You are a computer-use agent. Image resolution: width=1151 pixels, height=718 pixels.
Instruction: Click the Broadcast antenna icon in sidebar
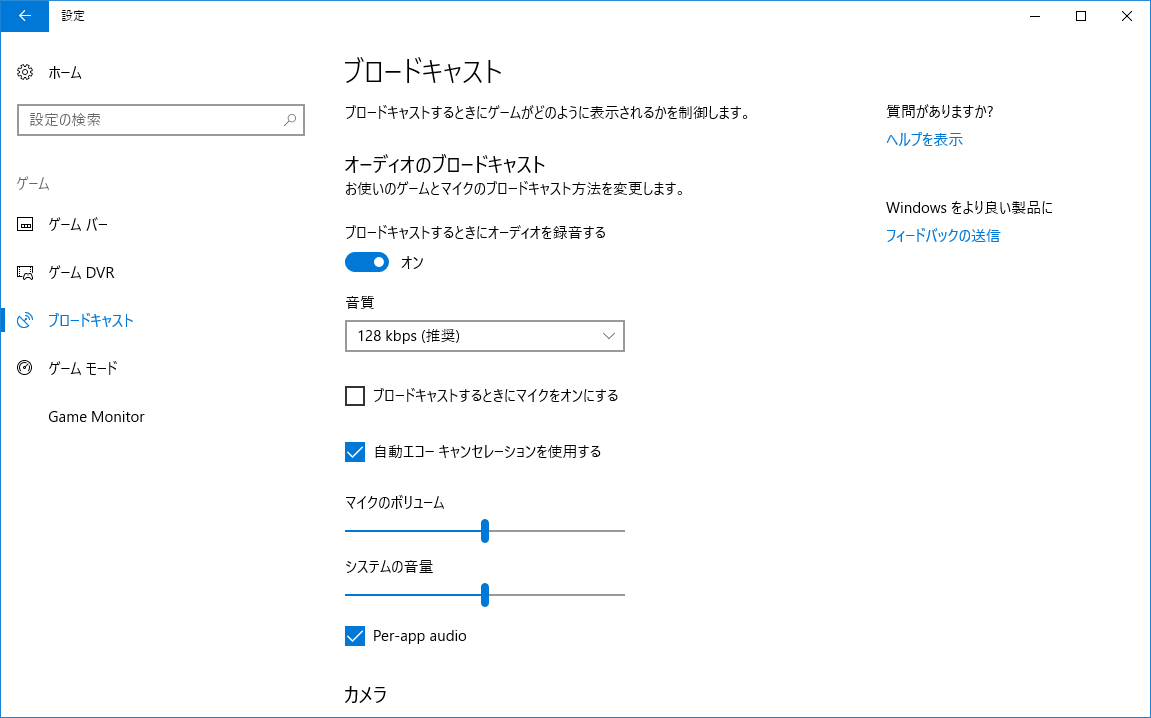pos(24,320)
